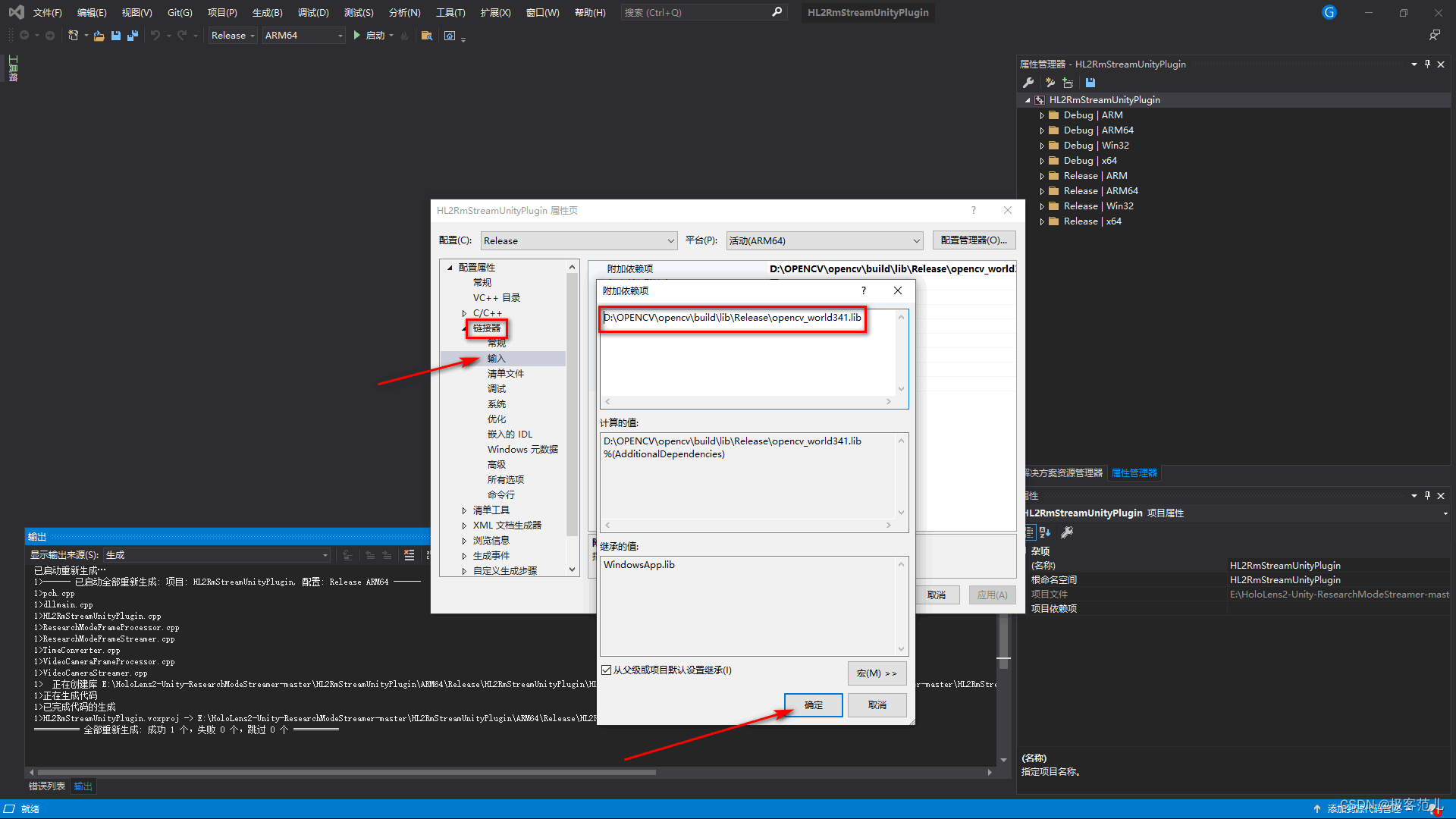Click the Start/Run button icon
The width and height of the screenshot is (1456, 819).
click(357, 36)
